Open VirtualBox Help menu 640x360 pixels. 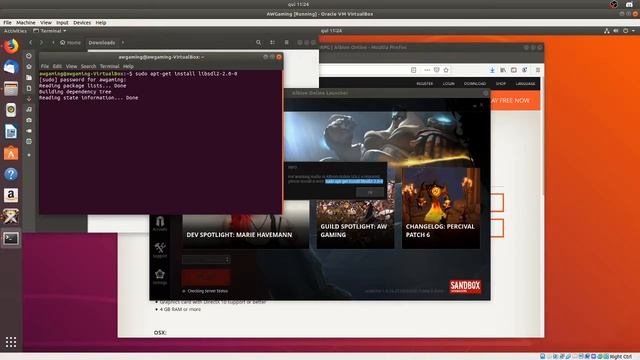[x=101, y=22]
